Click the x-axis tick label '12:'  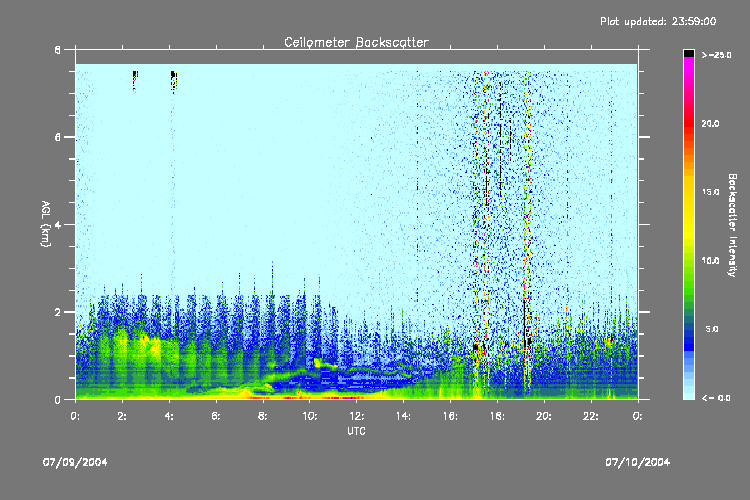click(x=356, y=416)
